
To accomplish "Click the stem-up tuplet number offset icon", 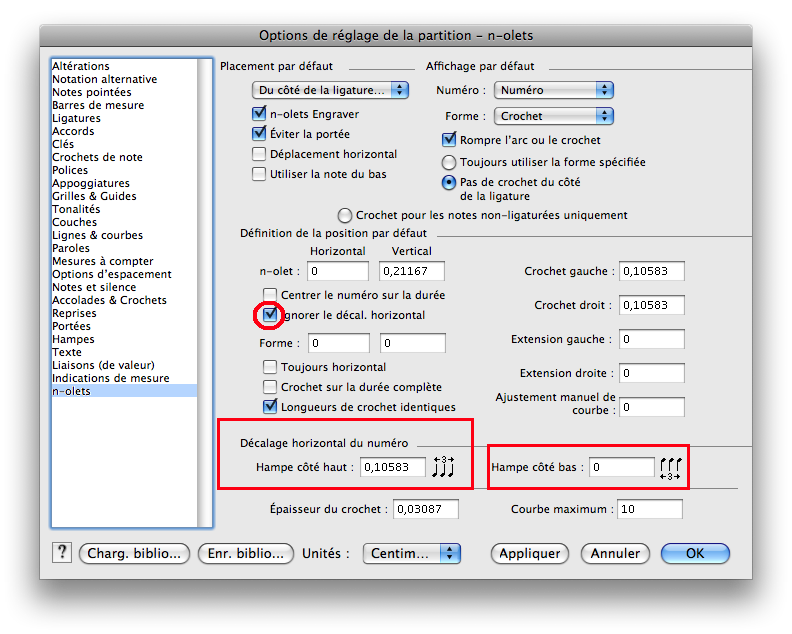I will point(443,467).
